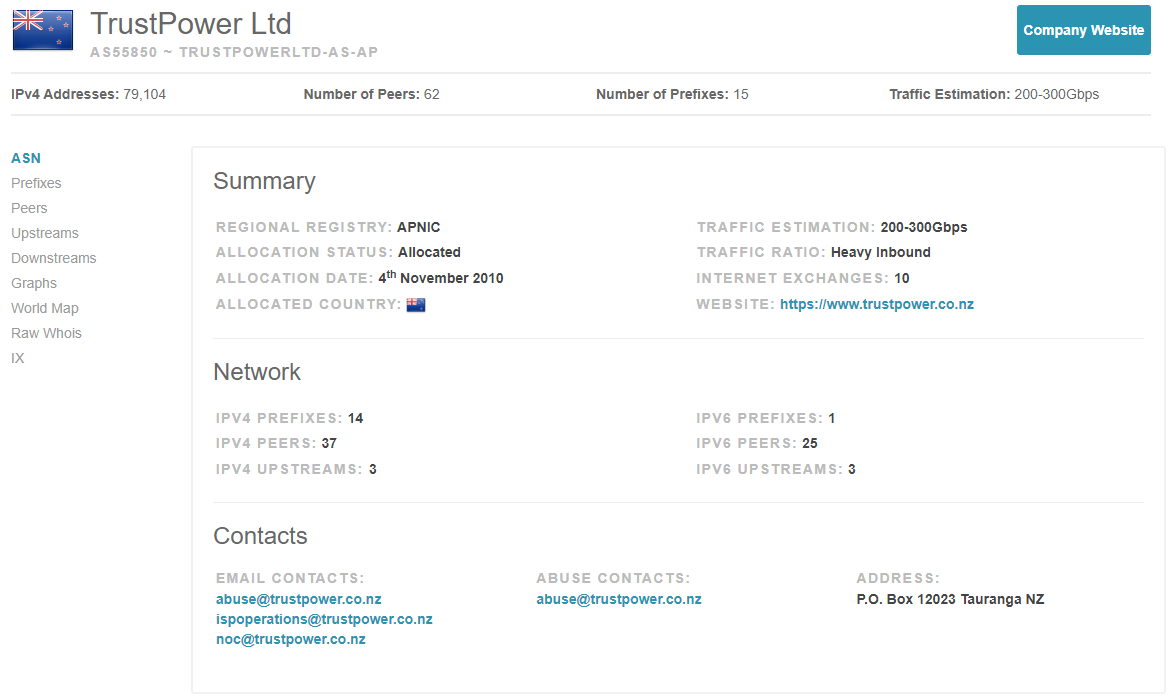Screen dimensions: 1170x699
Task: Open the Graphs sidebar item
Action: [x=34, y=283]
